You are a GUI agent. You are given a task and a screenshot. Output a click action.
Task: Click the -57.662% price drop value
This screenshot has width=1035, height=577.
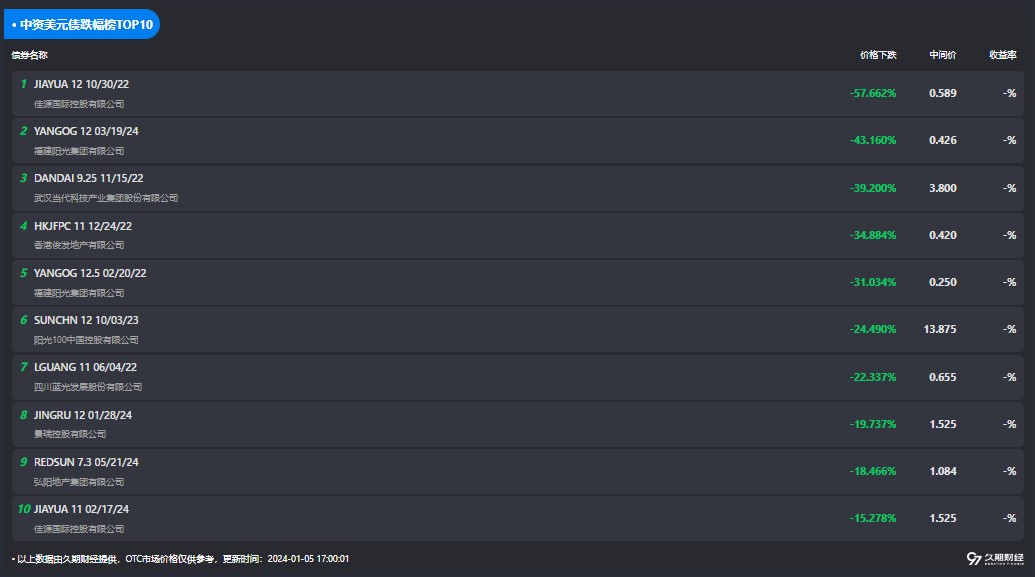[x=873, y=93]
